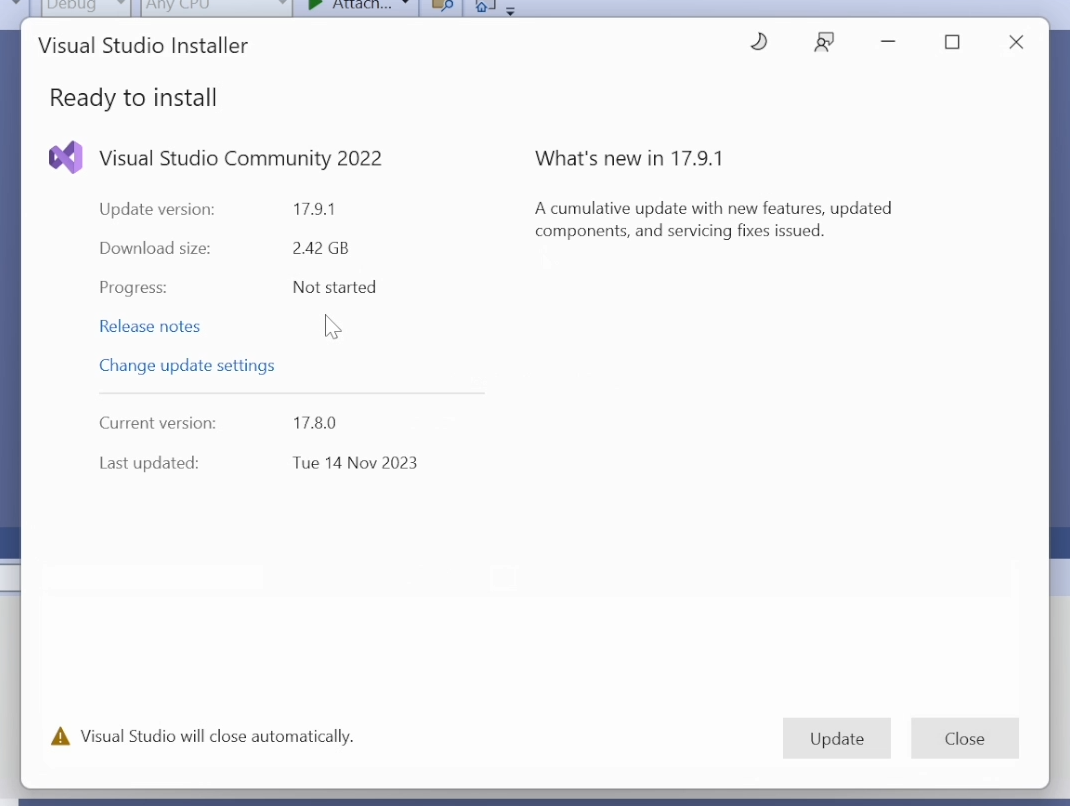Click the Visual Studio Installer title text
The width and height of the screenshot is (1070, 806).
[x=143, y=46]
